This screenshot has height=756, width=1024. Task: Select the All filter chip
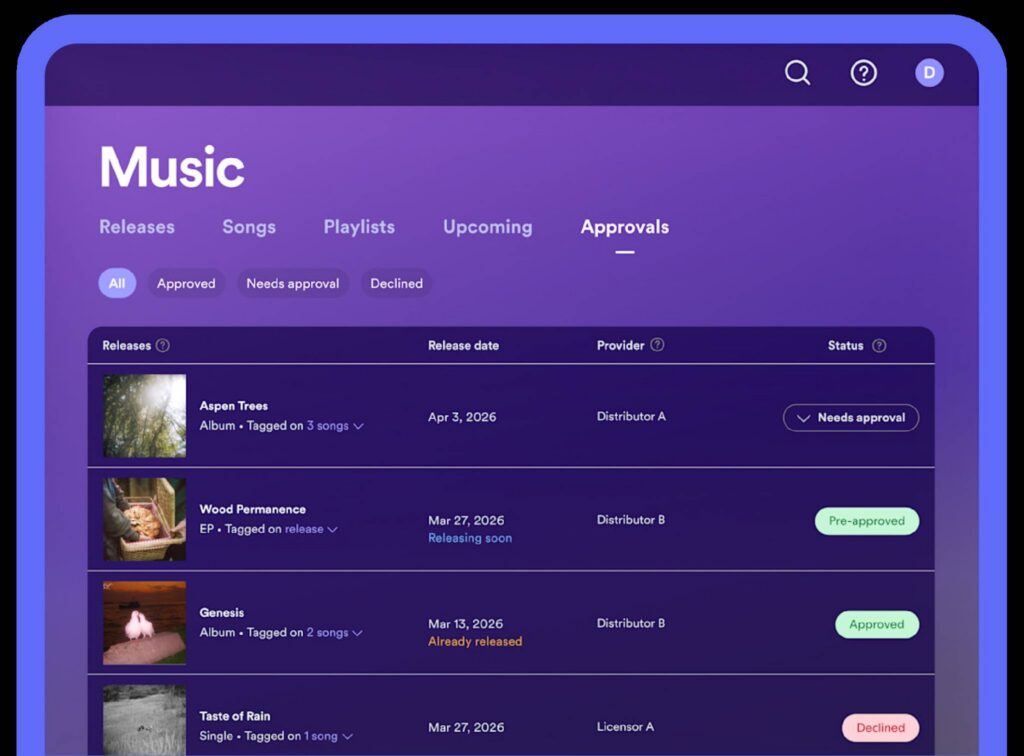click(x=117, y=284)
